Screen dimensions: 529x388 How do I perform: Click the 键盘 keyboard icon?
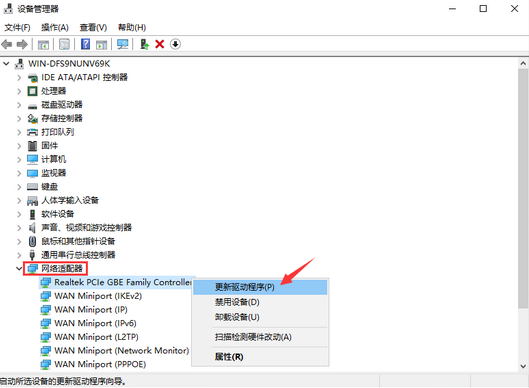[x=32, y=187]
